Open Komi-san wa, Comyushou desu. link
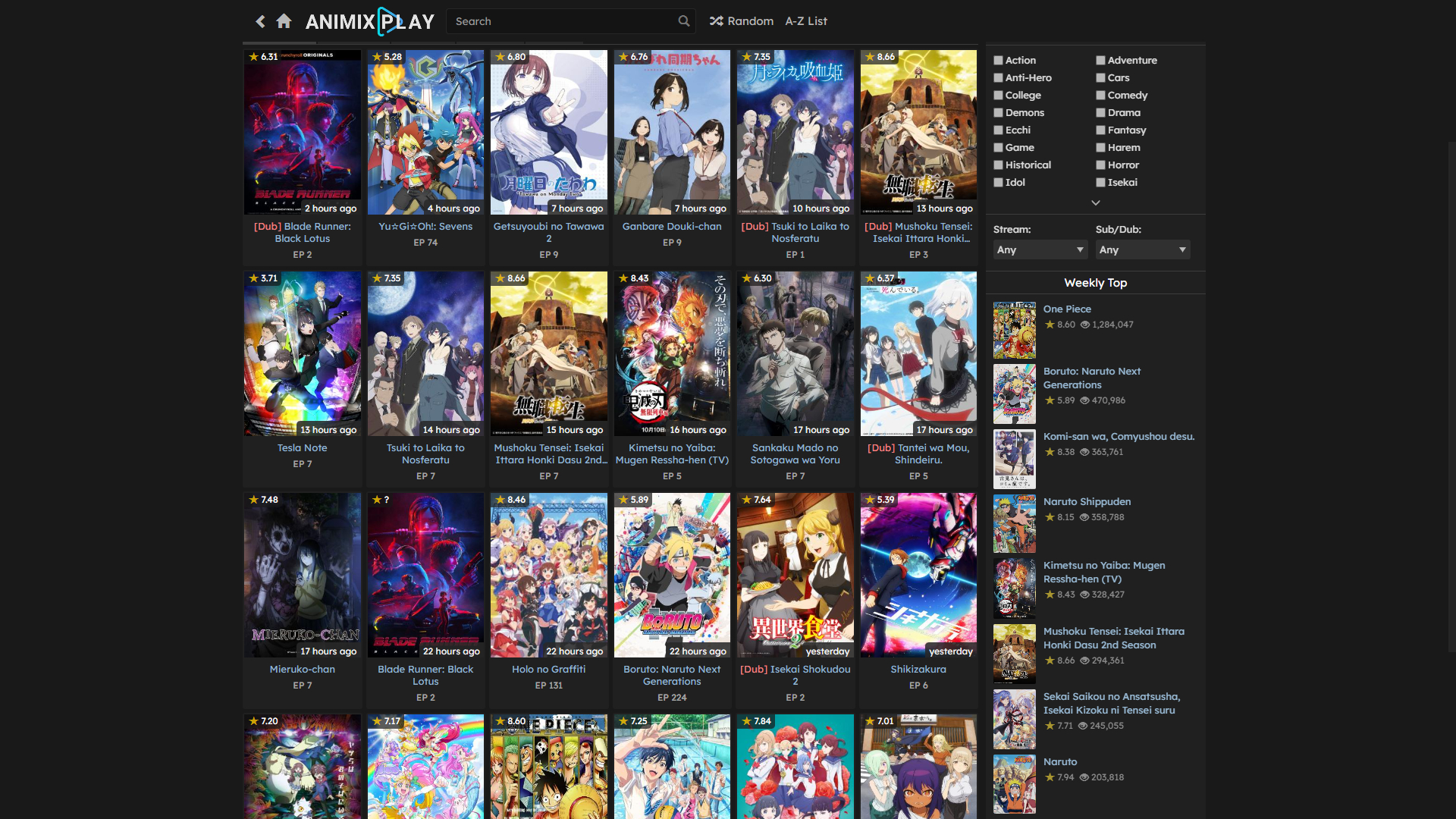This screenshot has height=819, width=1456. (1119, 436)
